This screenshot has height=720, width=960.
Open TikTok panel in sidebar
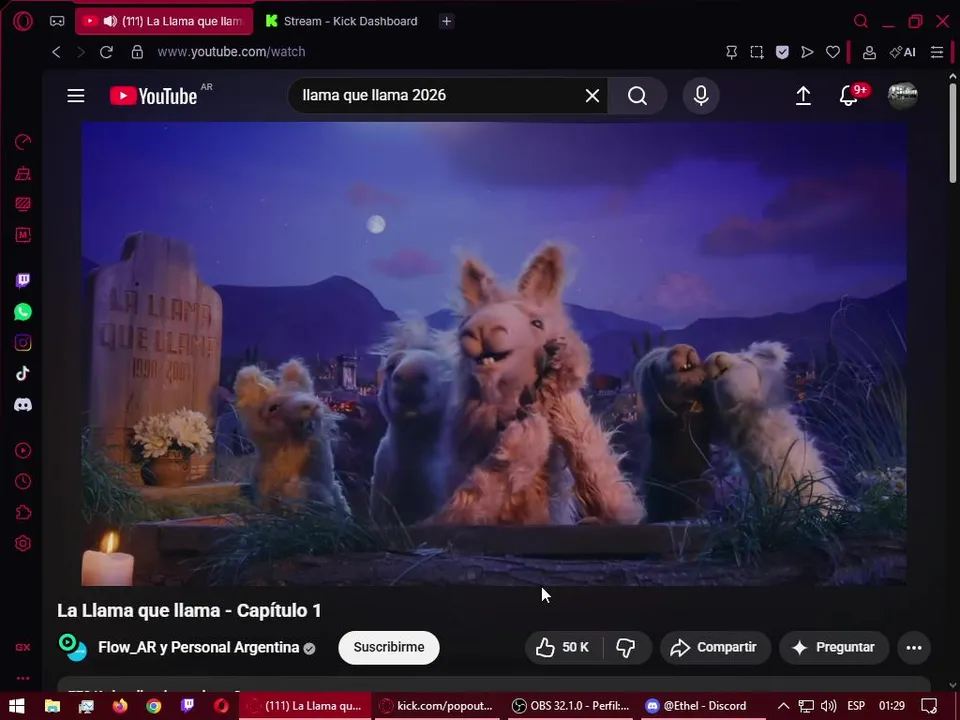pyautogui.click(x=23, y=373)
